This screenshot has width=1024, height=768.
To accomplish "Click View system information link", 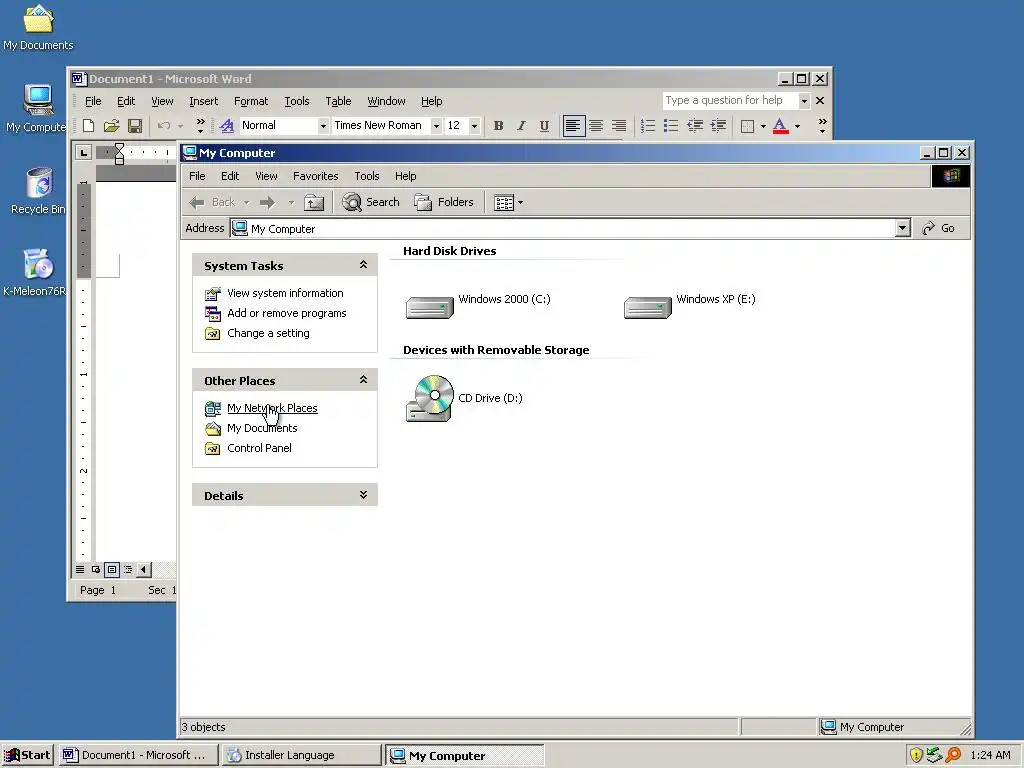I will tap(285, 293).
